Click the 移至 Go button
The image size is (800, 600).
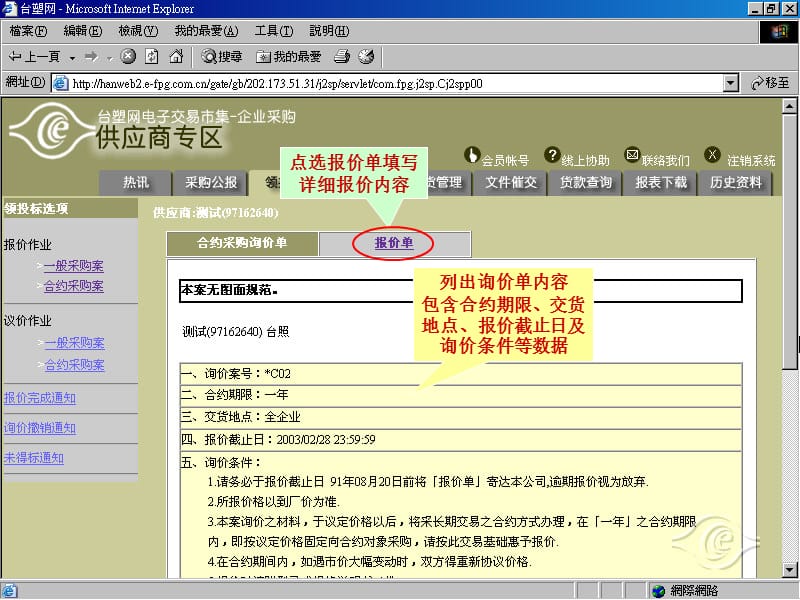click(770, 83)
